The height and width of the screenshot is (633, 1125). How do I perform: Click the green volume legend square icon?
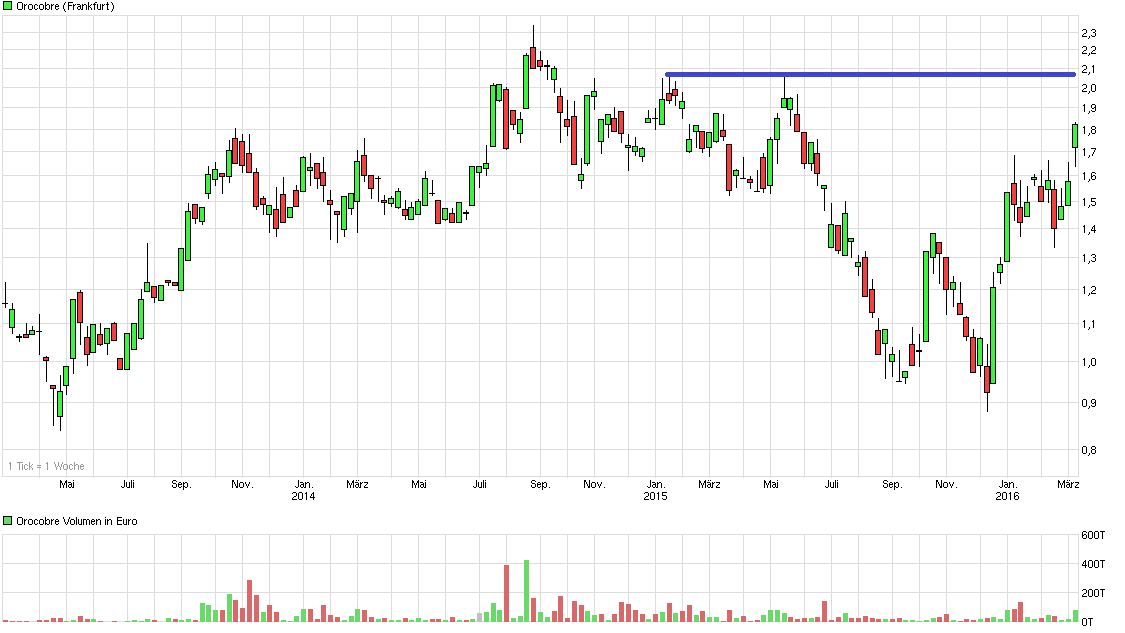(x=7, y=520)
